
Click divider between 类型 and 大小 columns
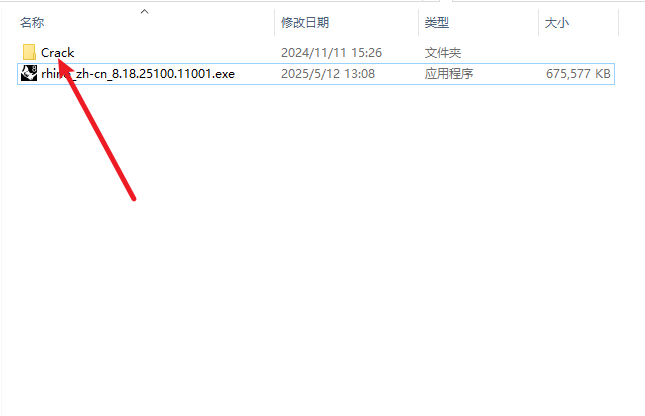[538, 23]
